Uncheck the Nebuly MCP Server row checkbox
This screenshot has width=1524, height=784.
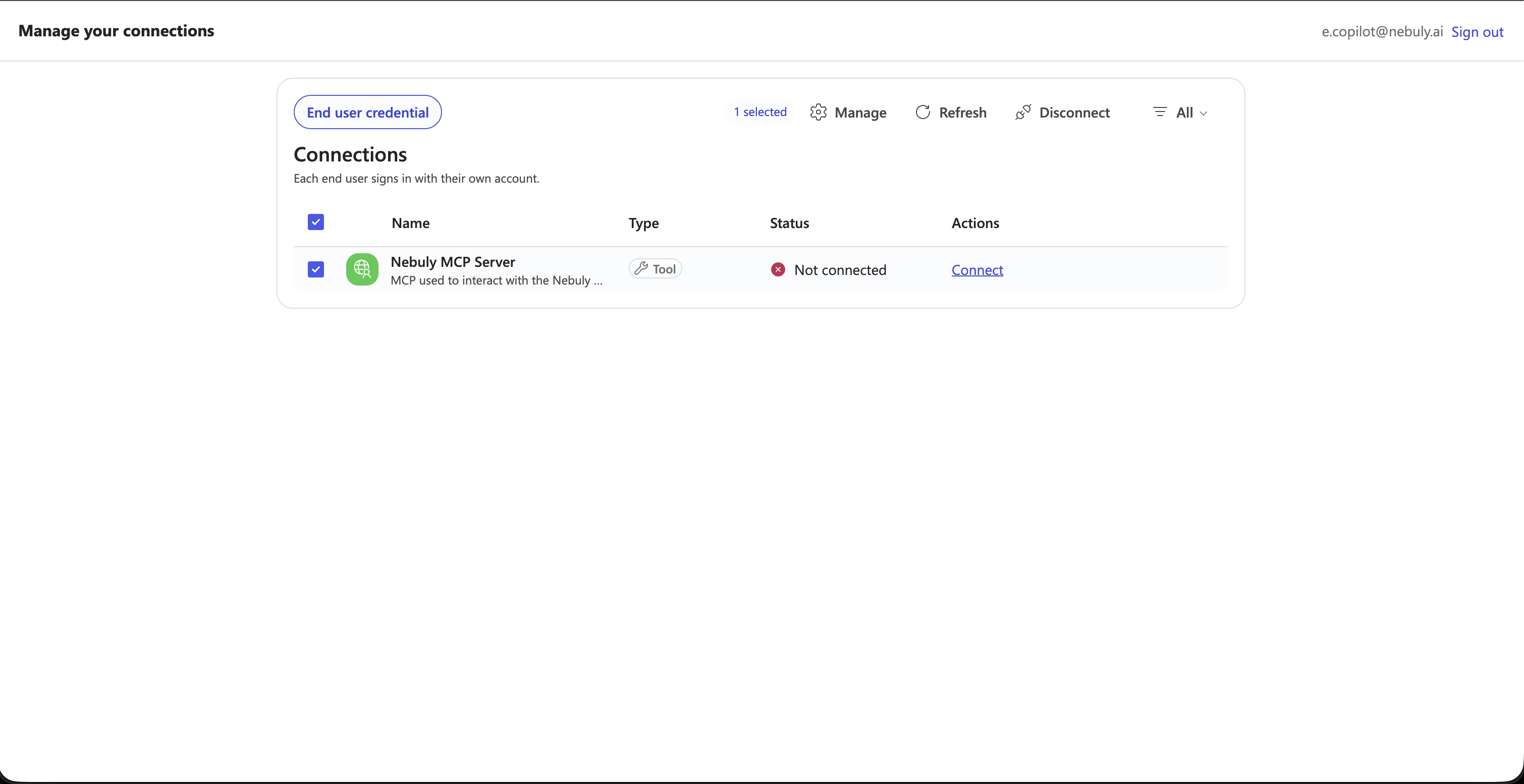[316, 269]
